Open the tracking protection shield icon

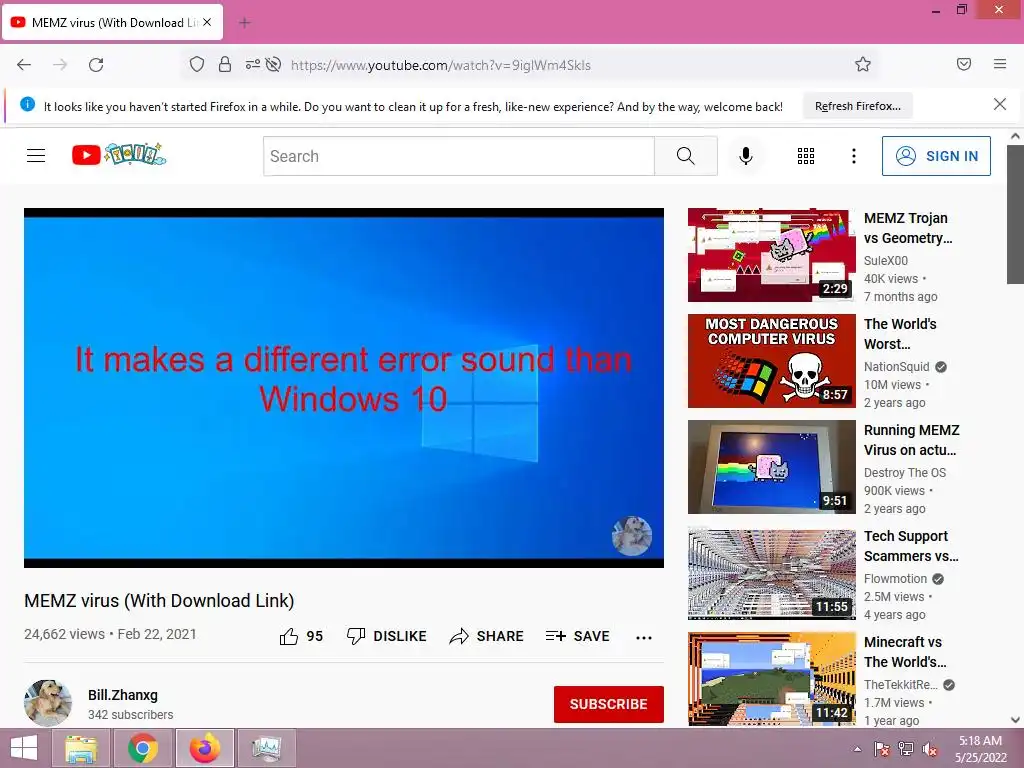tap(197, 65)
